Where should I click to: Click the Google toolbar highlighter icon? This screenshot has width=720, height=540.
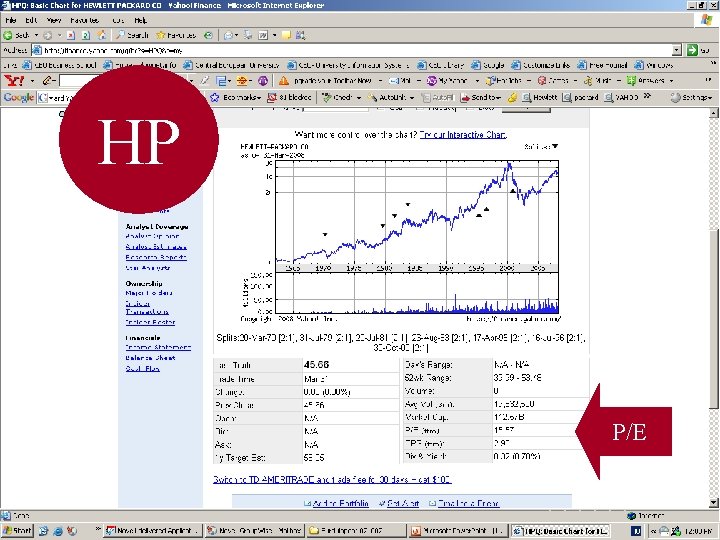pos(512,97)
